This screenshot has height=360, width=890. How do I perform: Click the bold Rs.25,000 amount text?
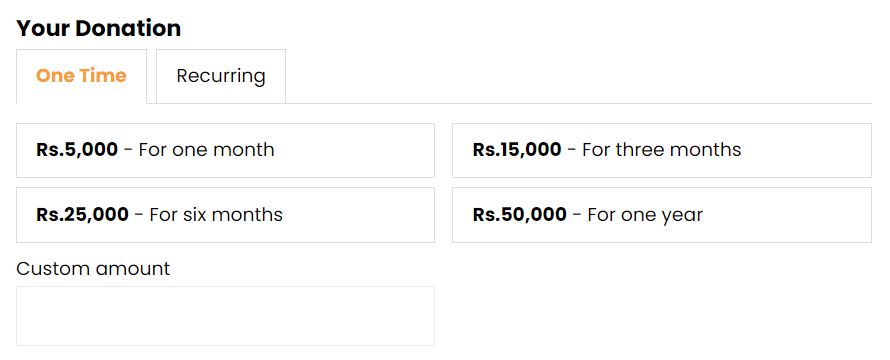83,215
